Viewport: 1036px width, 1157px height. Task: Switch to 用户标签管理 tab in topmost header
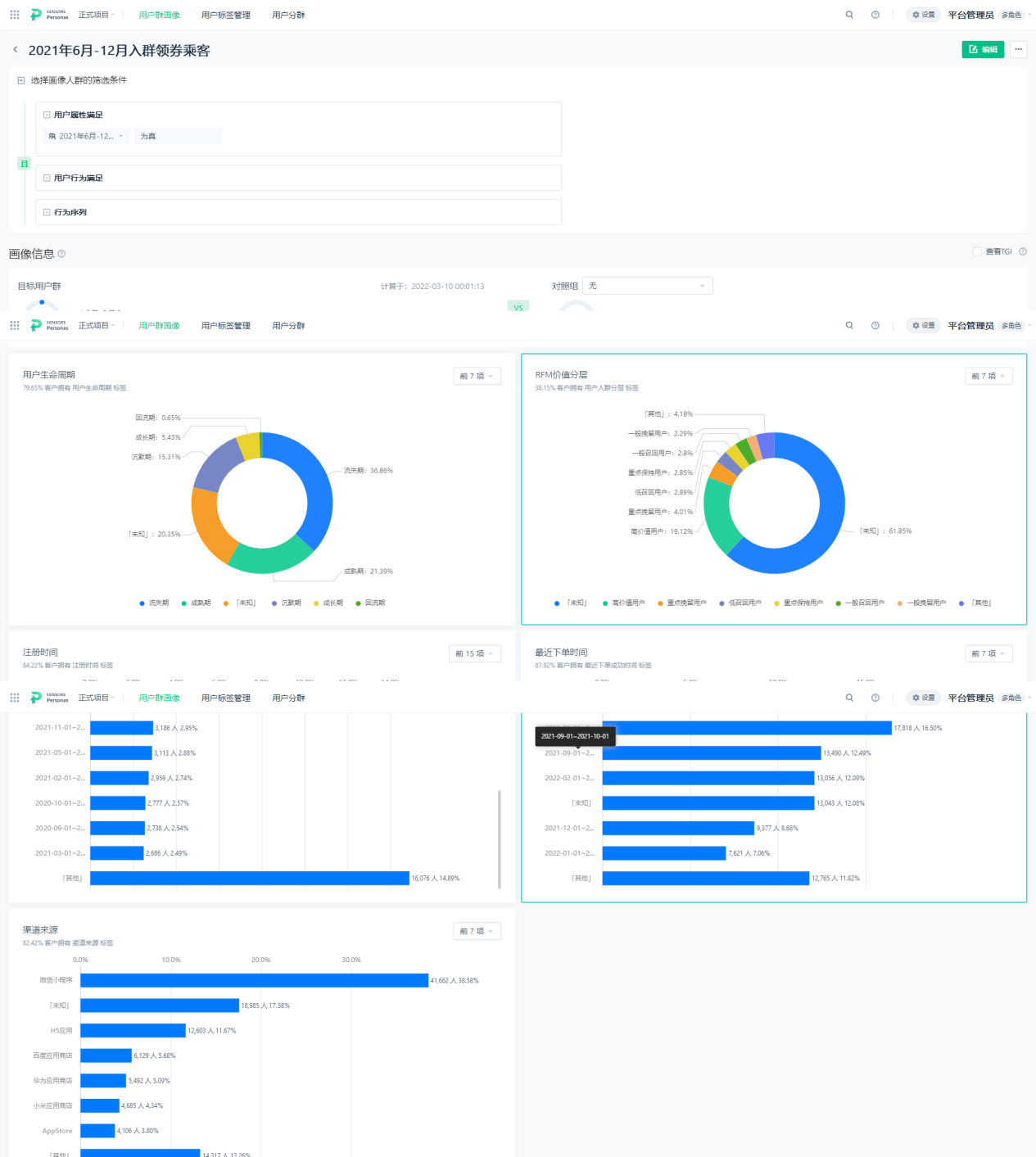225,15
